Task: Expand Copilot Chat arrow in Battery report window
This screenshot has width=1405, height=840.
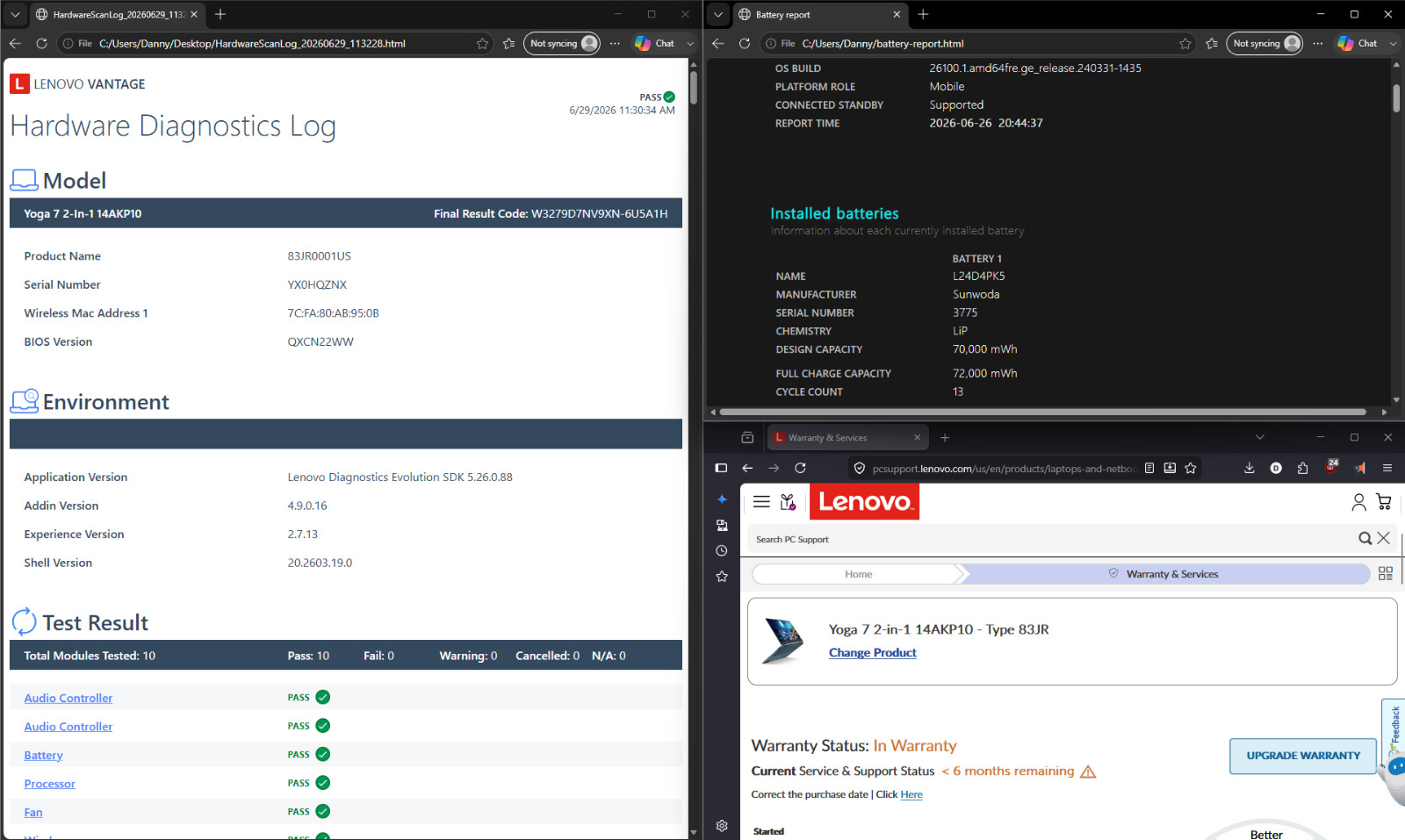Action: [1393, 43]
